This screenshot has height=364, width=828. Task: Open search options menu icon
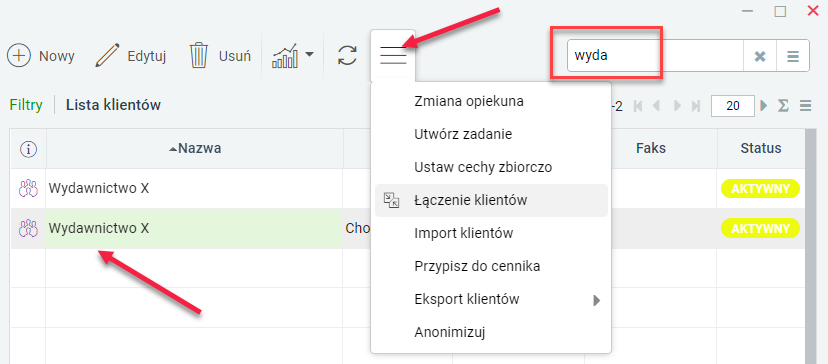click(793, 56)
